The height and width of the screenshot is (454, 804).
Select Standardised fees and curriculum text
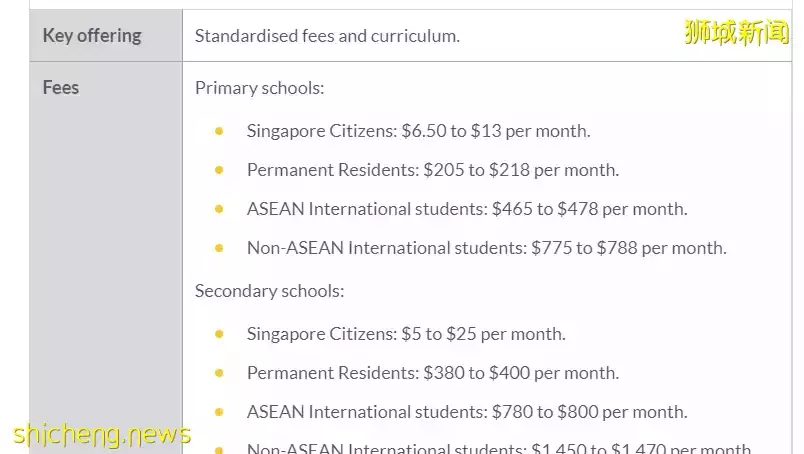point(327,36)
